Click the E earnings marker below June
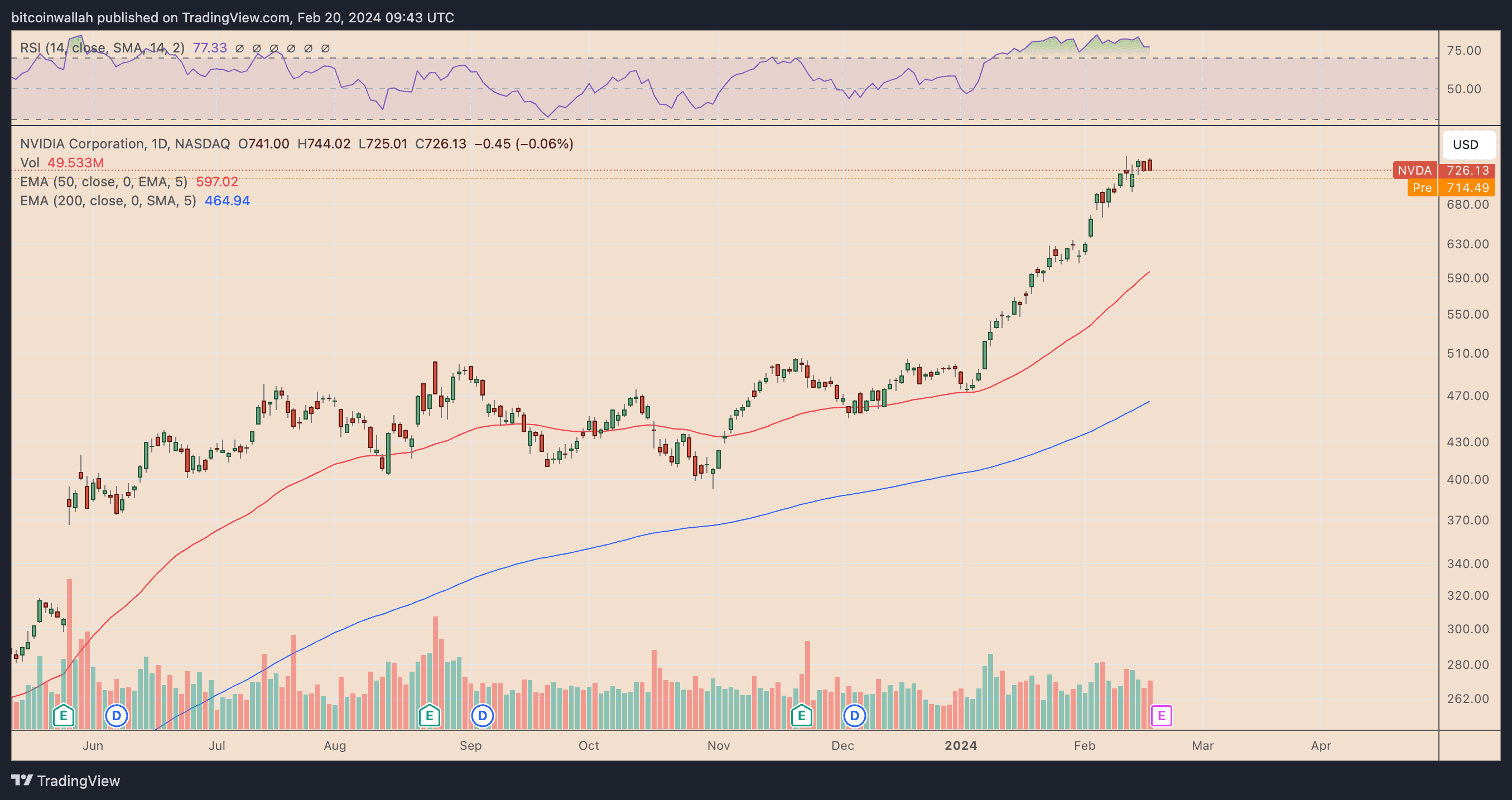The image size is (1512, 800). 64,715
